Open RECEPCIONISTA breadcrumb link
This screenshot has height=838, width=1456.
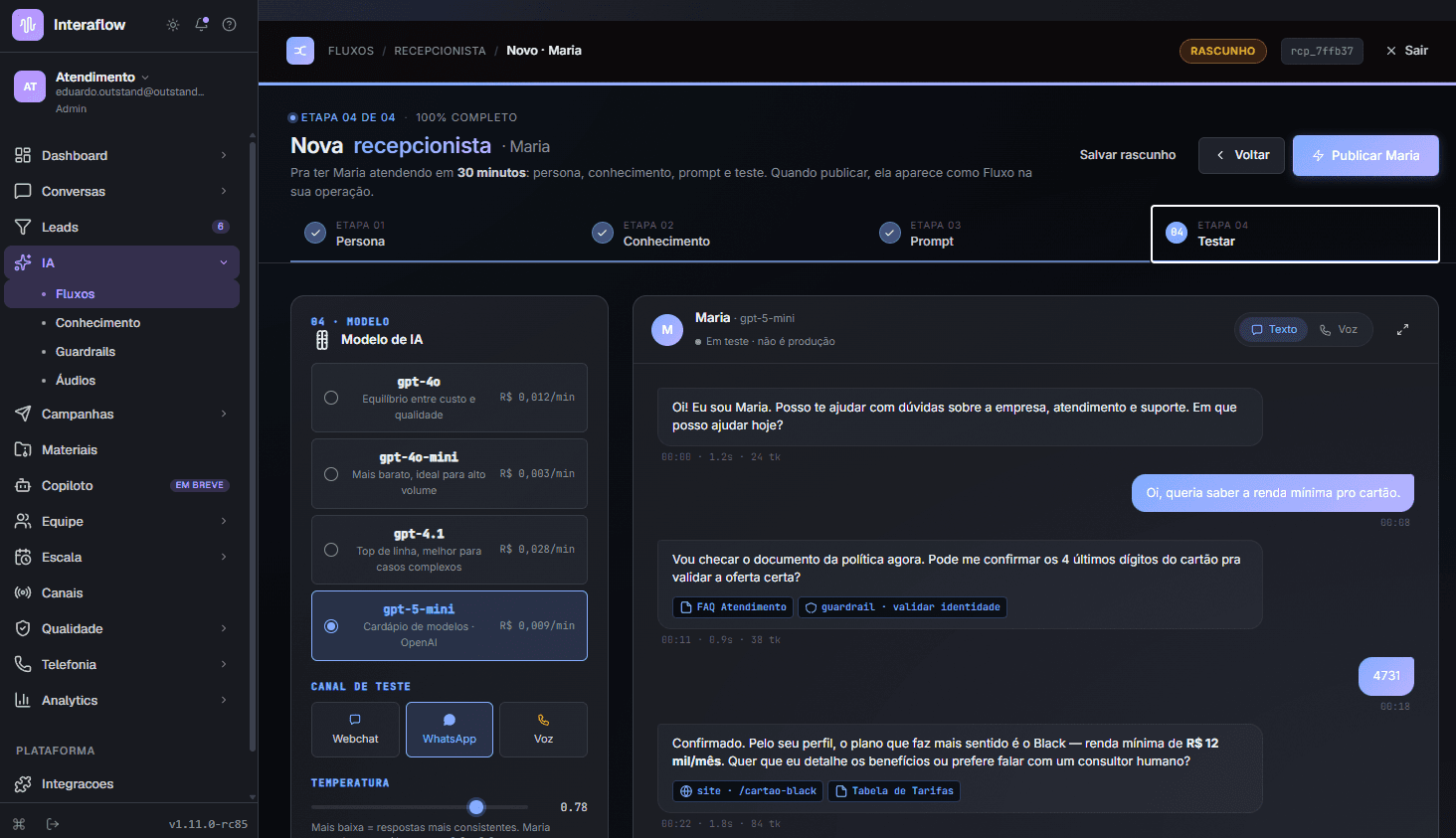(x=440, y=51)
